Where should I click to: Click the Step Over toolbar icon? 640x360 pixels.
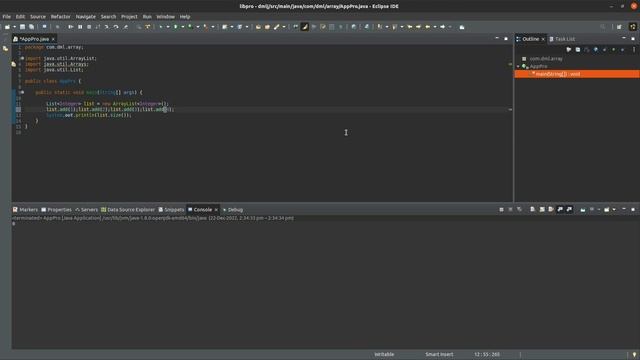click(116, 27)
